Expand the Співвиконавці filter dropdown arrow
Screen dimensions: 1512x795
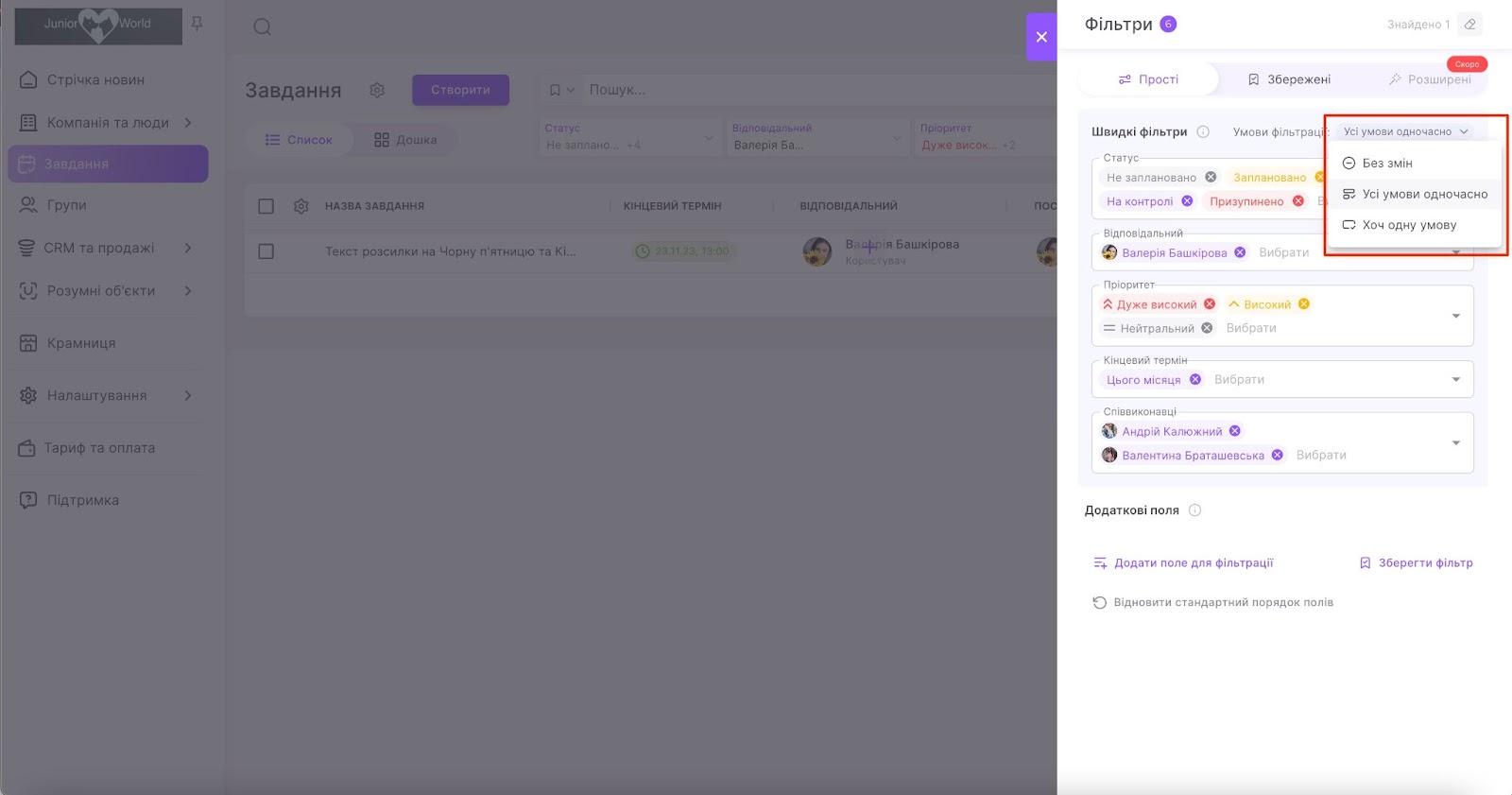(x=1456, y=442)
